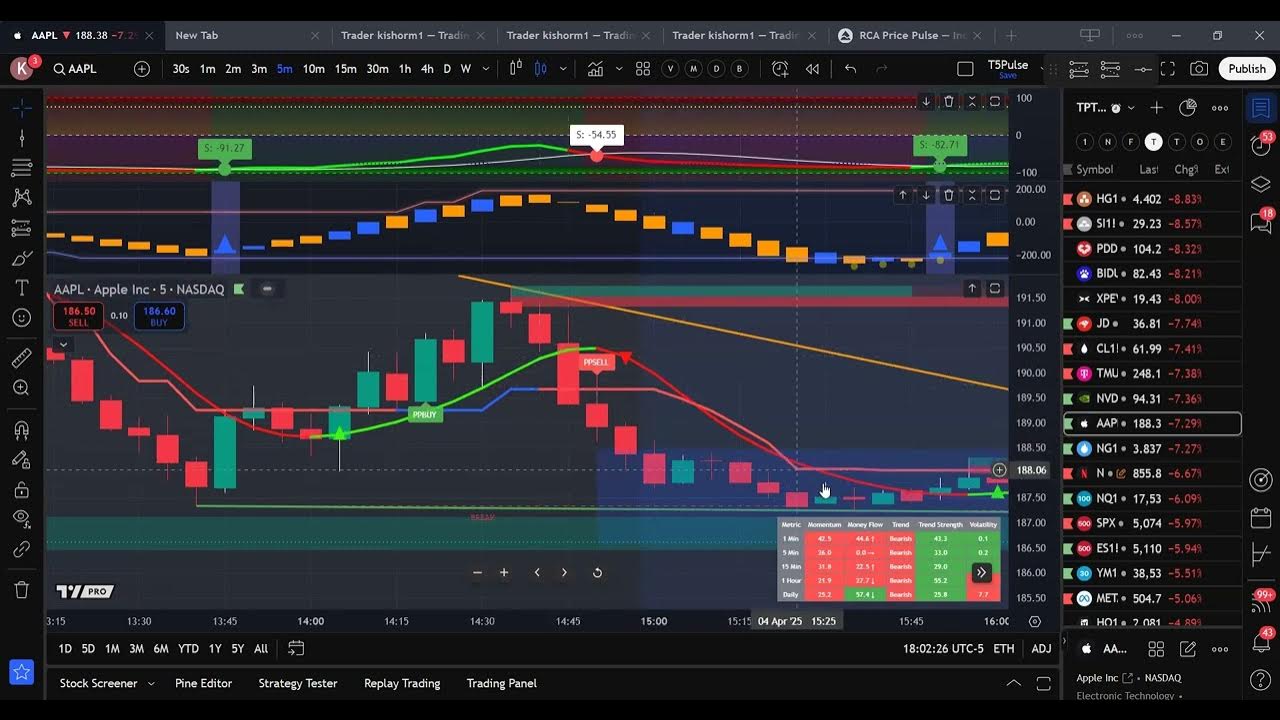Screen dimensions: 1280x720
Task: Choose the bars chart style icon
Action: coord(516,69)
